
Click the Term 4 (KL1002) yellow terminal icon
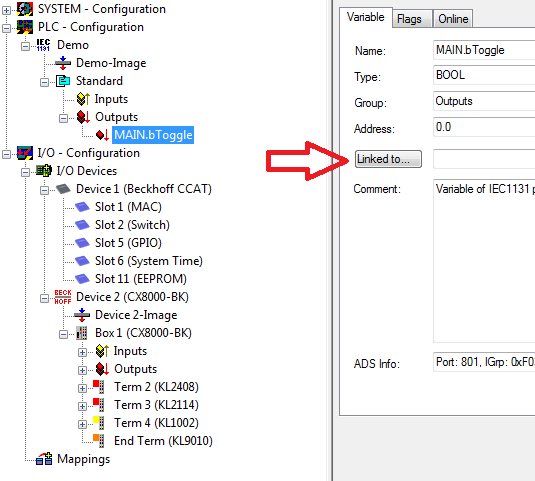pyautogui.click(x=99, y=423)
